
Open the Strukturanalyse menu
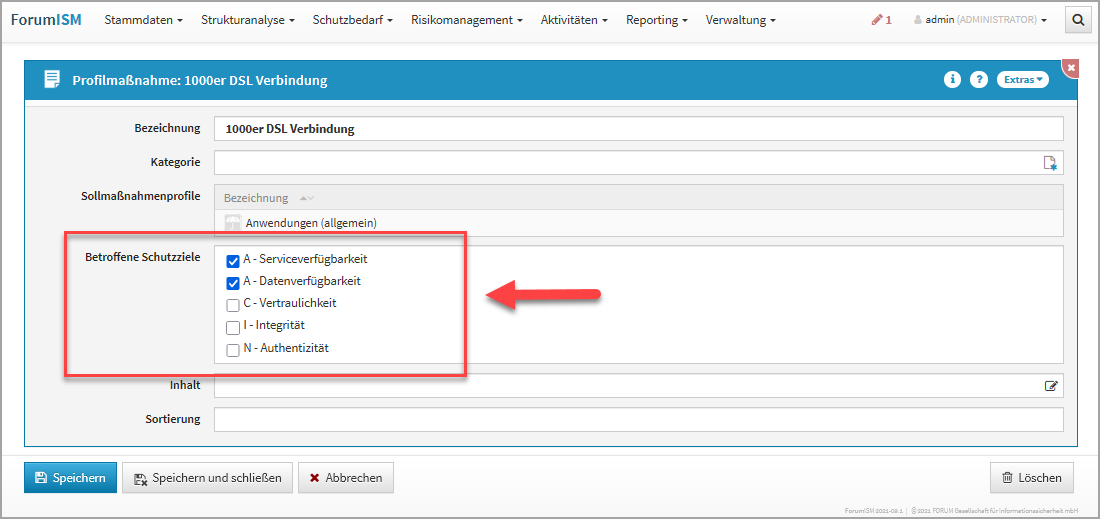(x=248, y=20)
